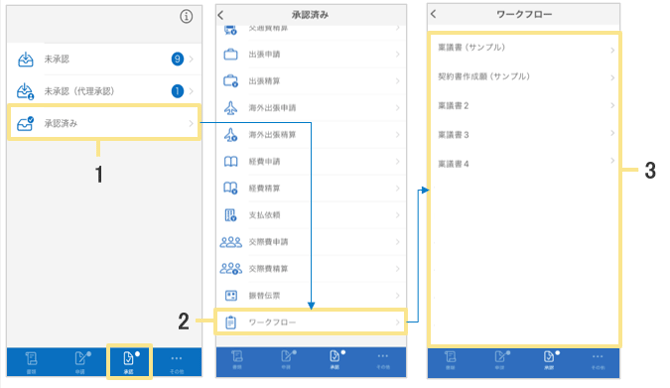Expand the 稟議書（サンプル）row chevron
Image resolution: width=670 pixels, height=388 pixels.
click(x=612, y=50)
